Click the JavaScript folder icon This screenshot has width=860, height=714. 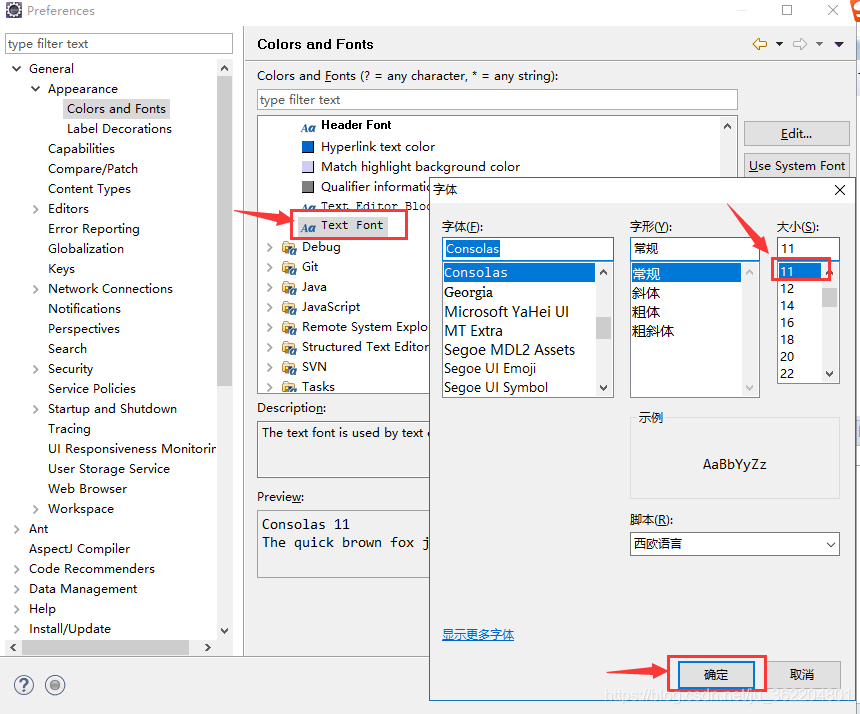[289, 307]
